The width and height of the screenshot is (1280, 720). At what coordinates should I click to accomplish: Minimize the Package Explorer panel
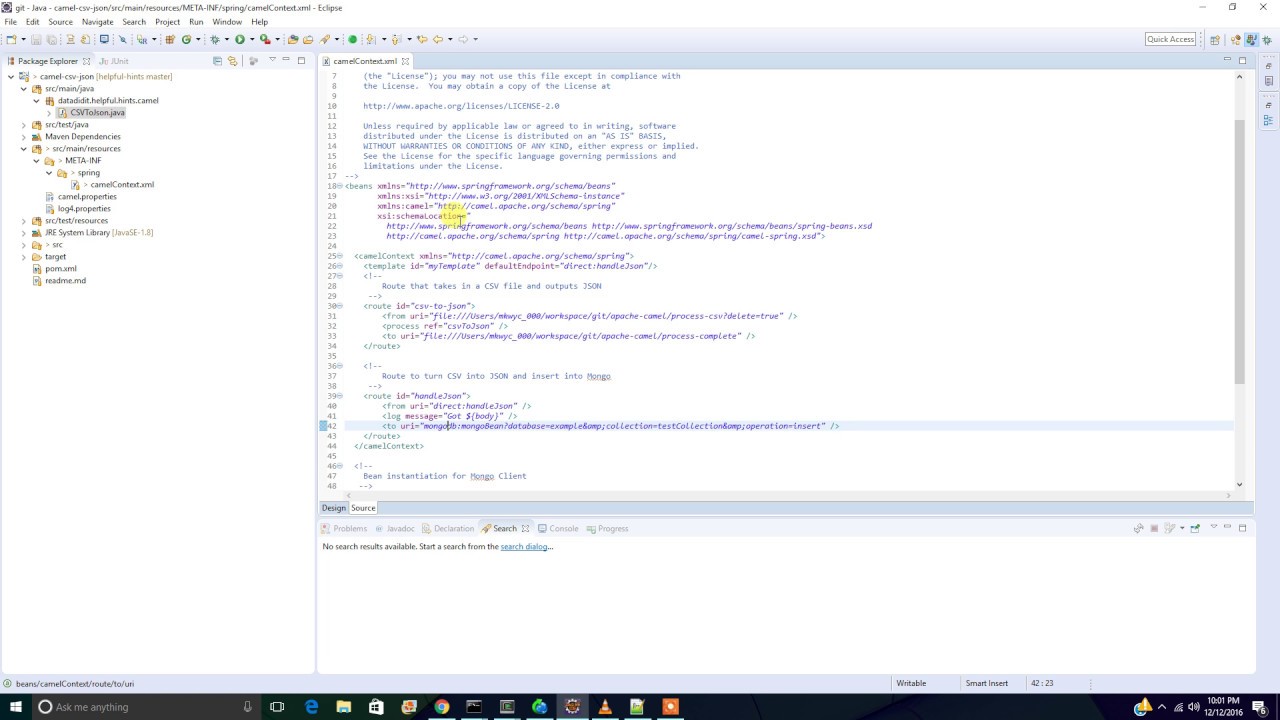click(x=286, y=61)
